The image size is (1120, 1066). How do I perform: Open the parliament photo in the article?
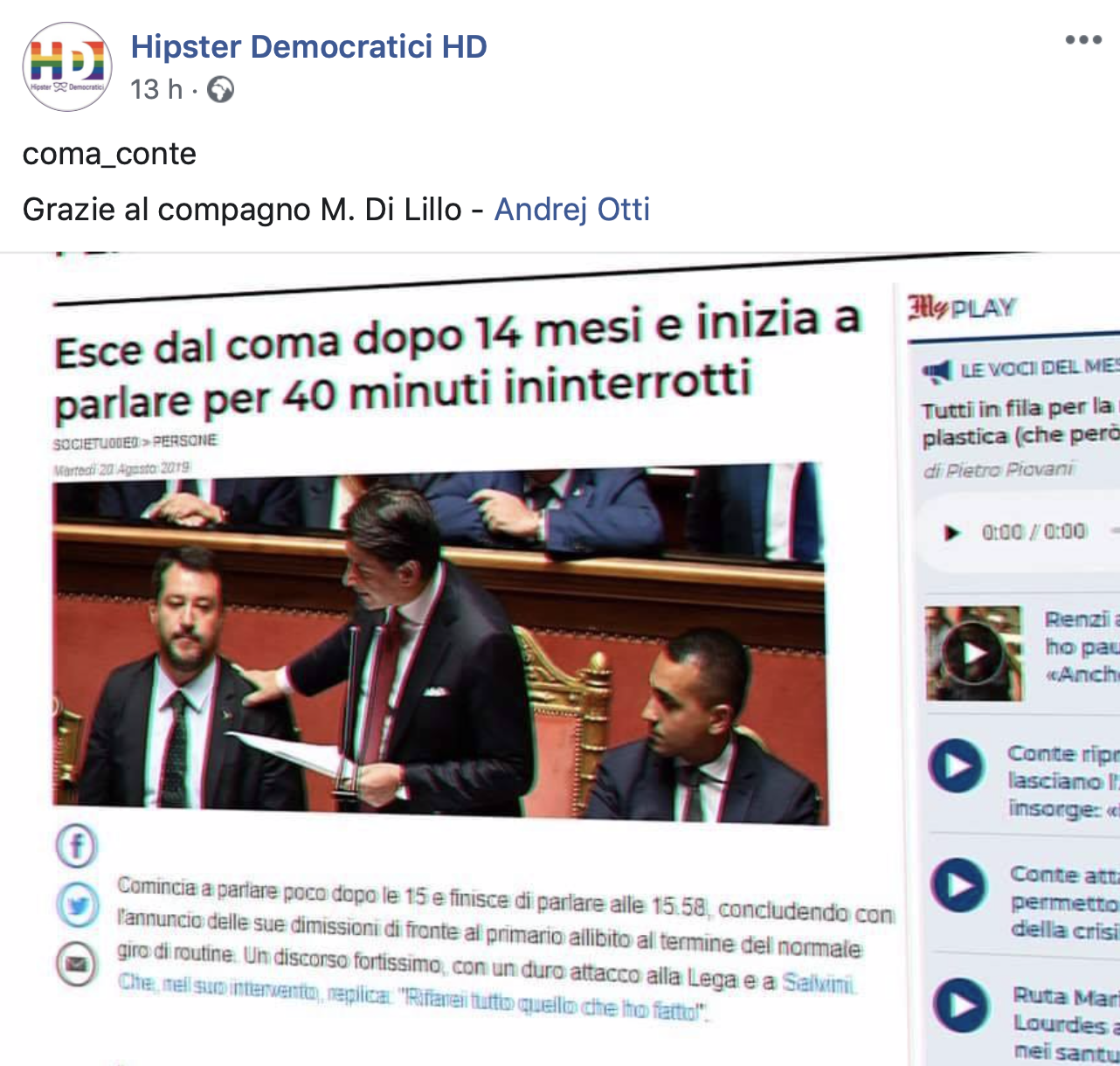point(440,642)
